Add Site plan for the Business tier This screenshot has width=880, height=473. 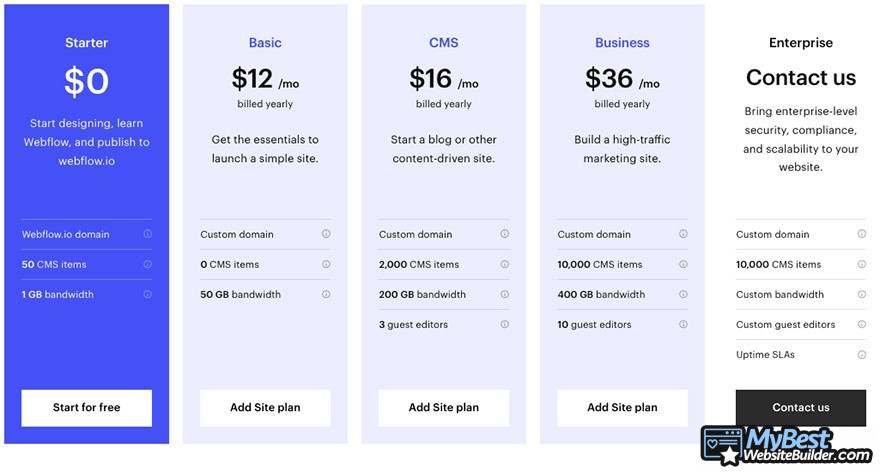click(x=622, y=408)
